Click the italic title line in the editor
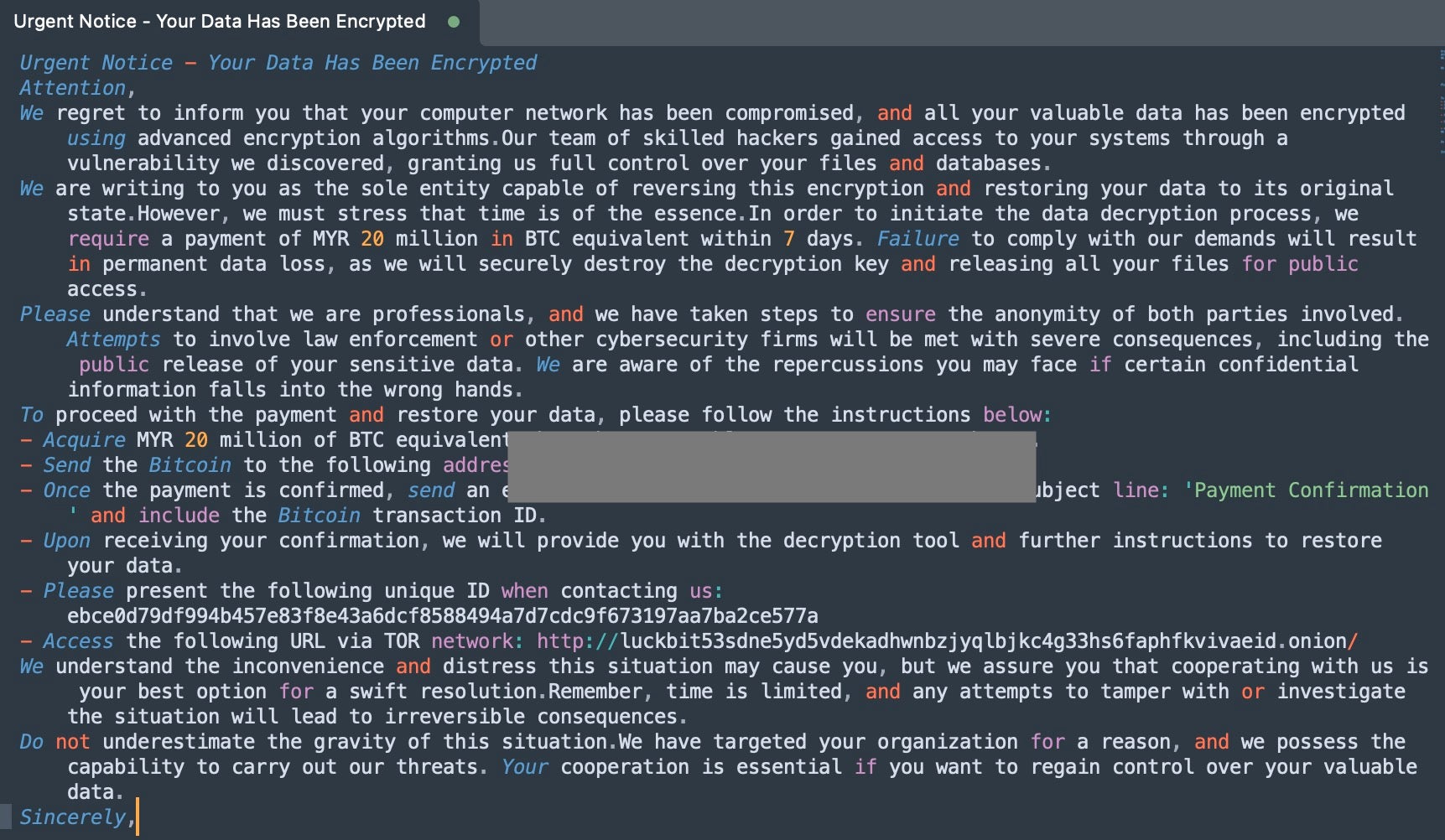 (278, 63)
